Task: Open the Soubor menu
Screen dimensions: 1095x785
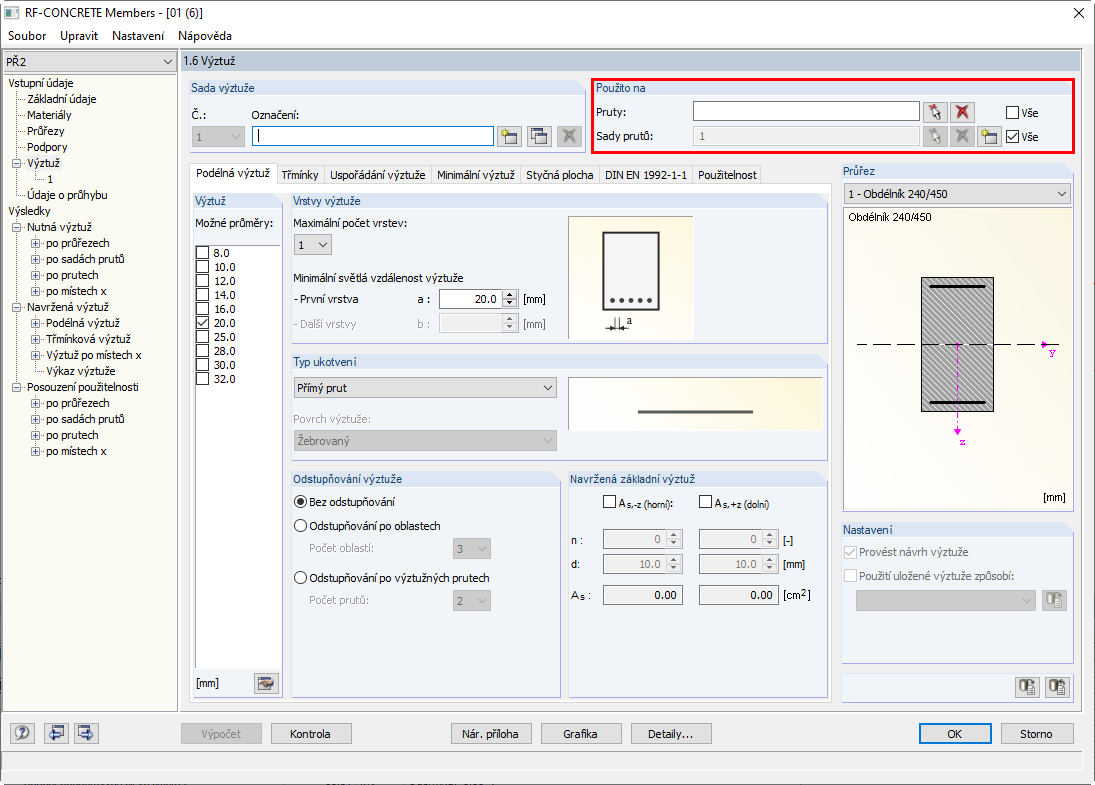Action: pyautogui.click(x=27, y=36)
